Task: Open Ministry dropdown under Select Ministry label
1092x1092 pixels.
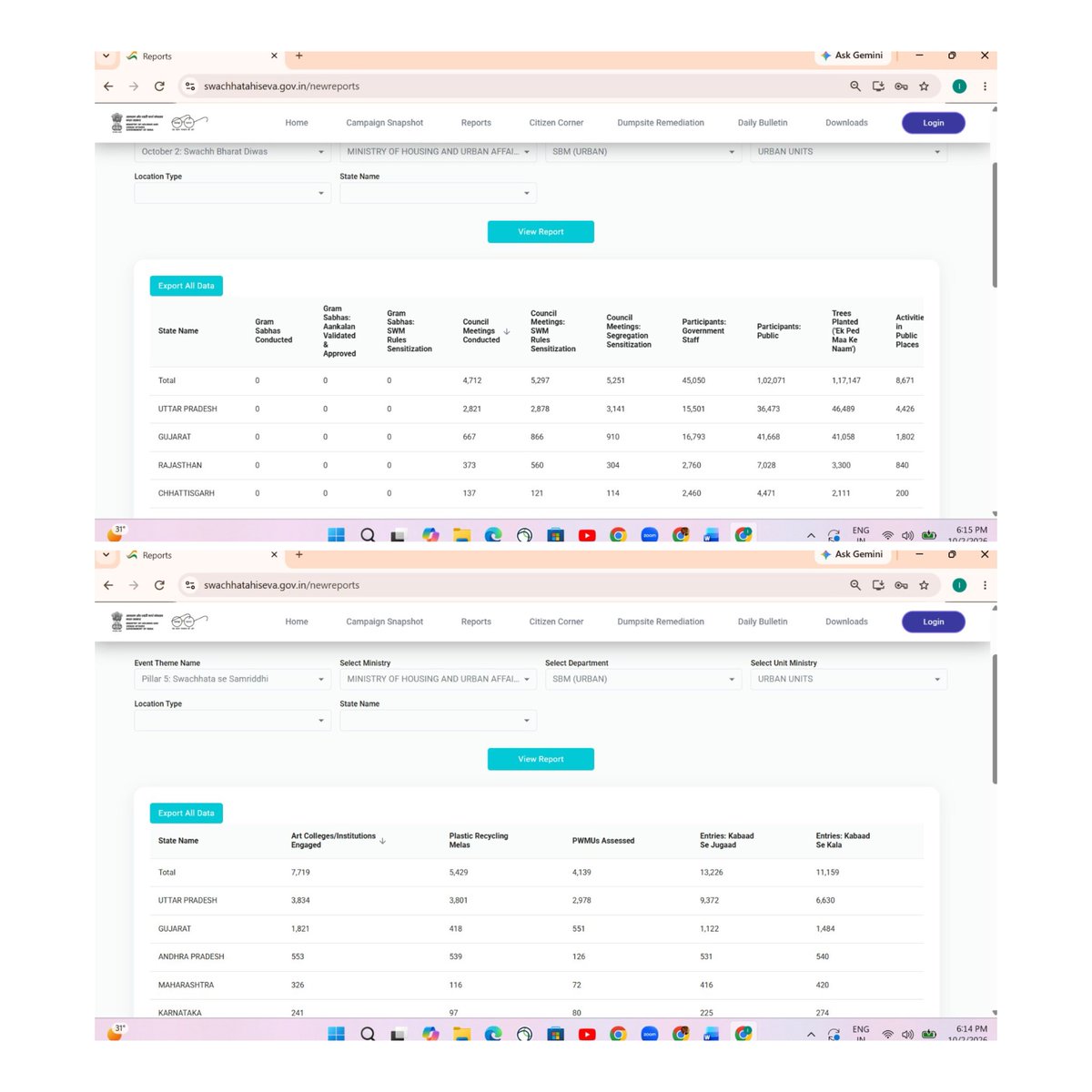Action: tap(439, 679)
